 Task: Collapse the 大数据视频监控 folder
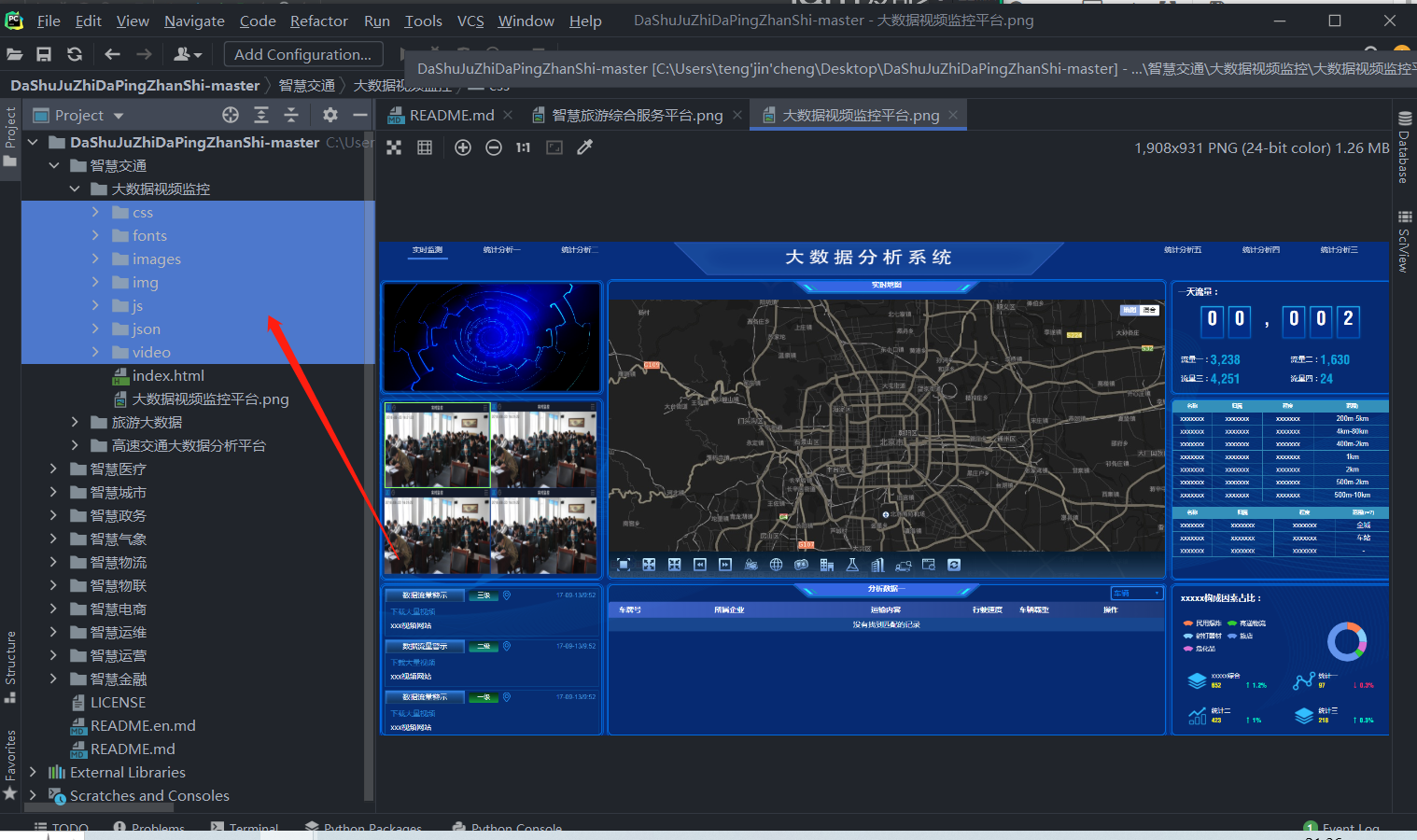pyautogui.click(x=75, y=189)
